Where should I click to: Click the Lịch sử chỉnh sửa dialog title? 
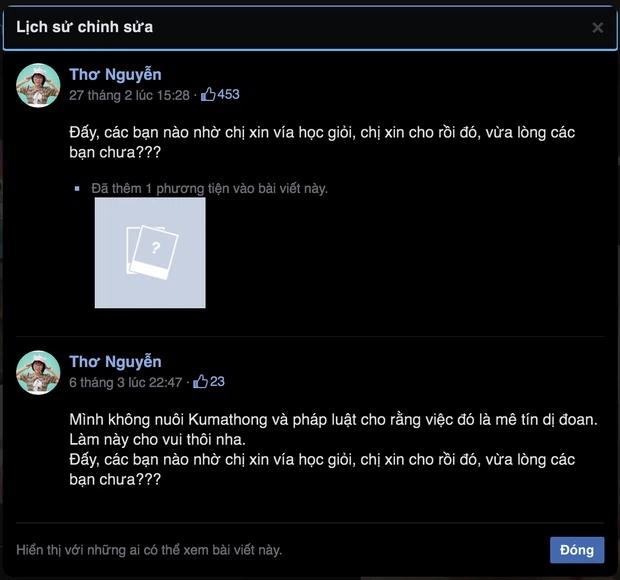coord(84,27)
